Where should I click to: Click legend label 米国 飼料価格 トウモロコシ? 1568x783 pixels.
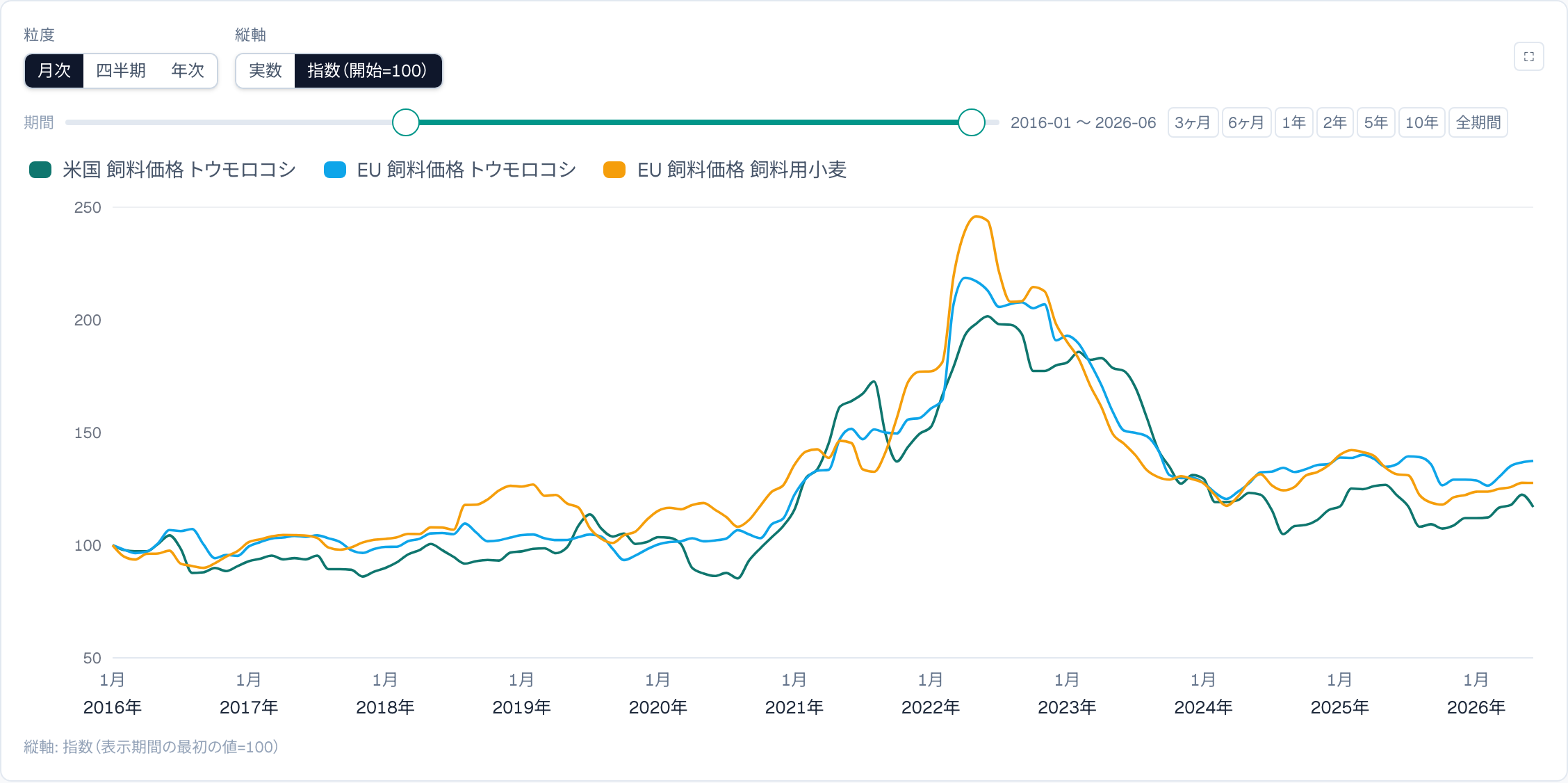[179, 170]
